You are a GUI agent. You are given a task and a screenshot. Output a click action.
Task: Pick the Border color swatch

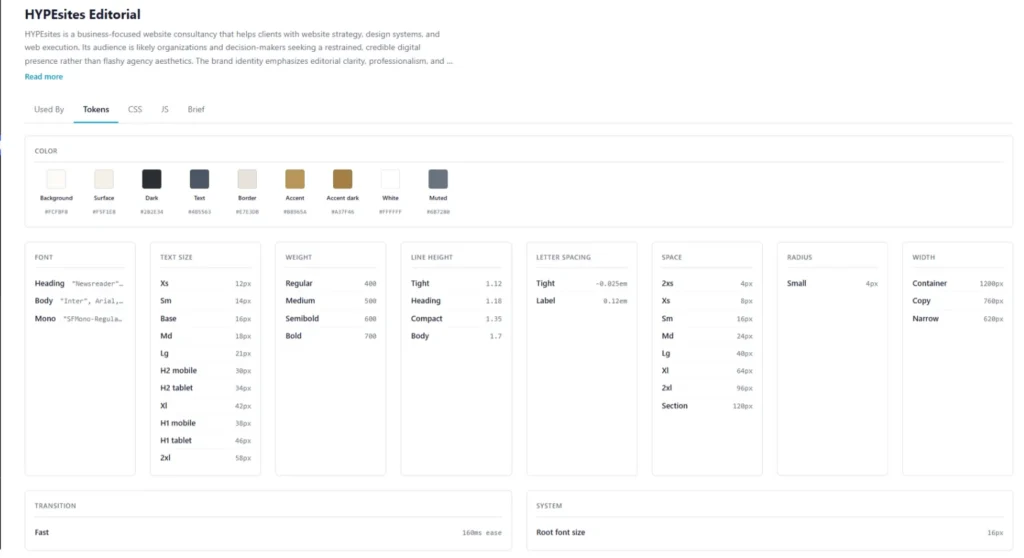click(247, 179)
